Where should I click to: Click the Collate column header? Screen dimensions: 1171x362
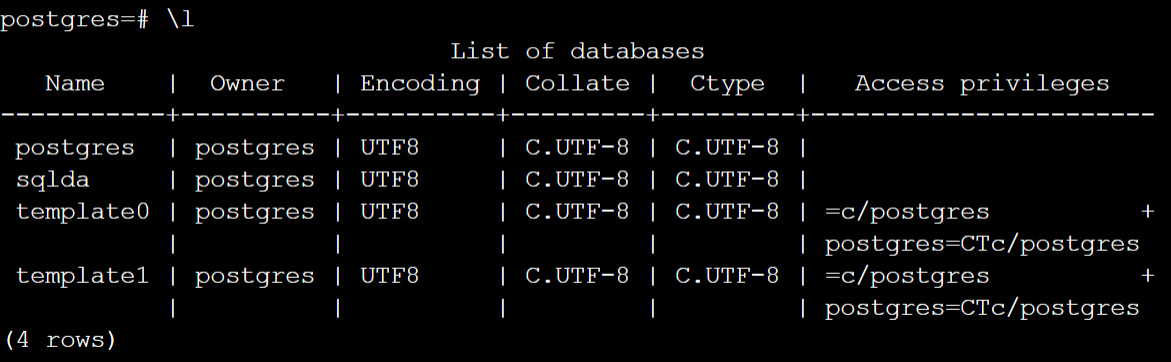(x=577, y=84)
